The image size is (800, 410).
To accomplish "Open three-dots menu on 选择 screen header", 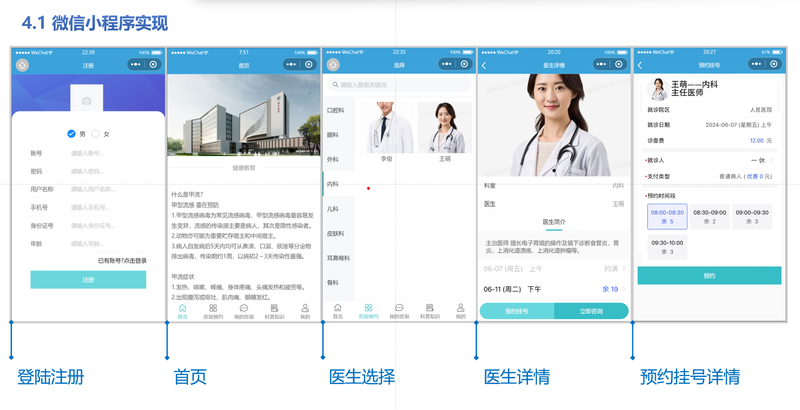I will click(x=446, y=64).
